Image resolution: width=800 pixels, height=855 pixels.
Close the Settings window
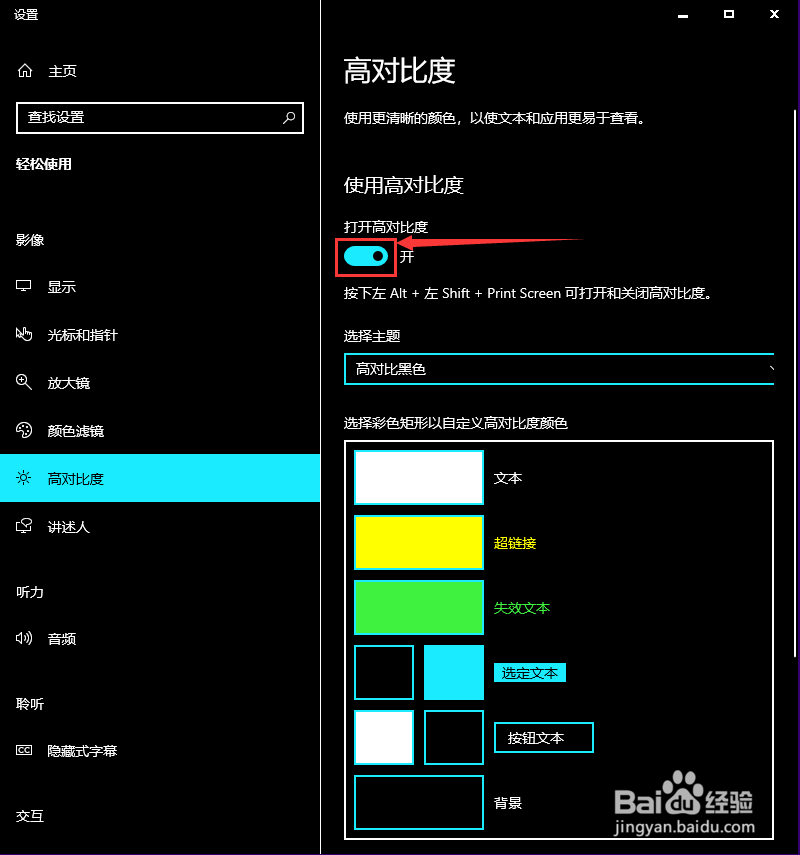tap(774, 15)
